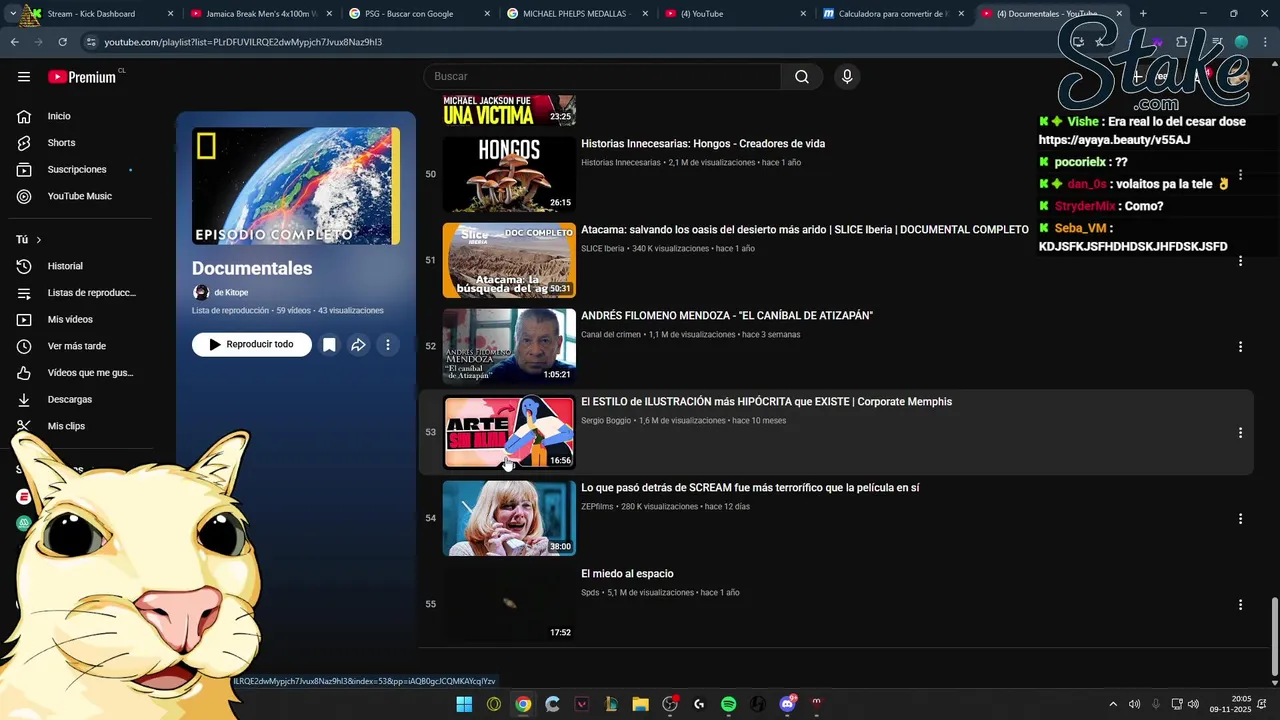
Task: Search with the magnifier button
Action: pyautogui.click(x=802, y=77)
